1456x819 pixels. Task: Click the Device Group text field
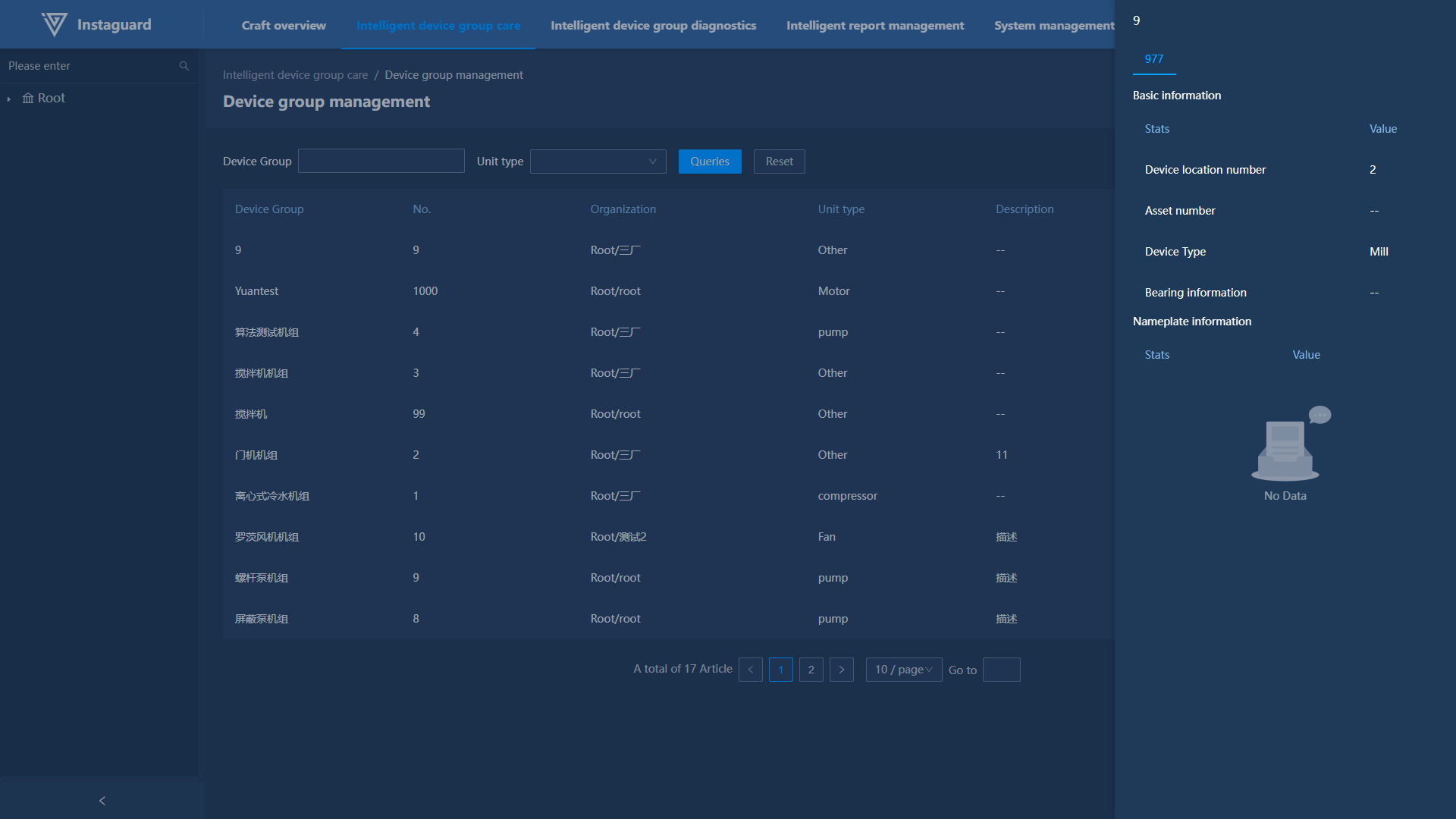coord(381,162)
